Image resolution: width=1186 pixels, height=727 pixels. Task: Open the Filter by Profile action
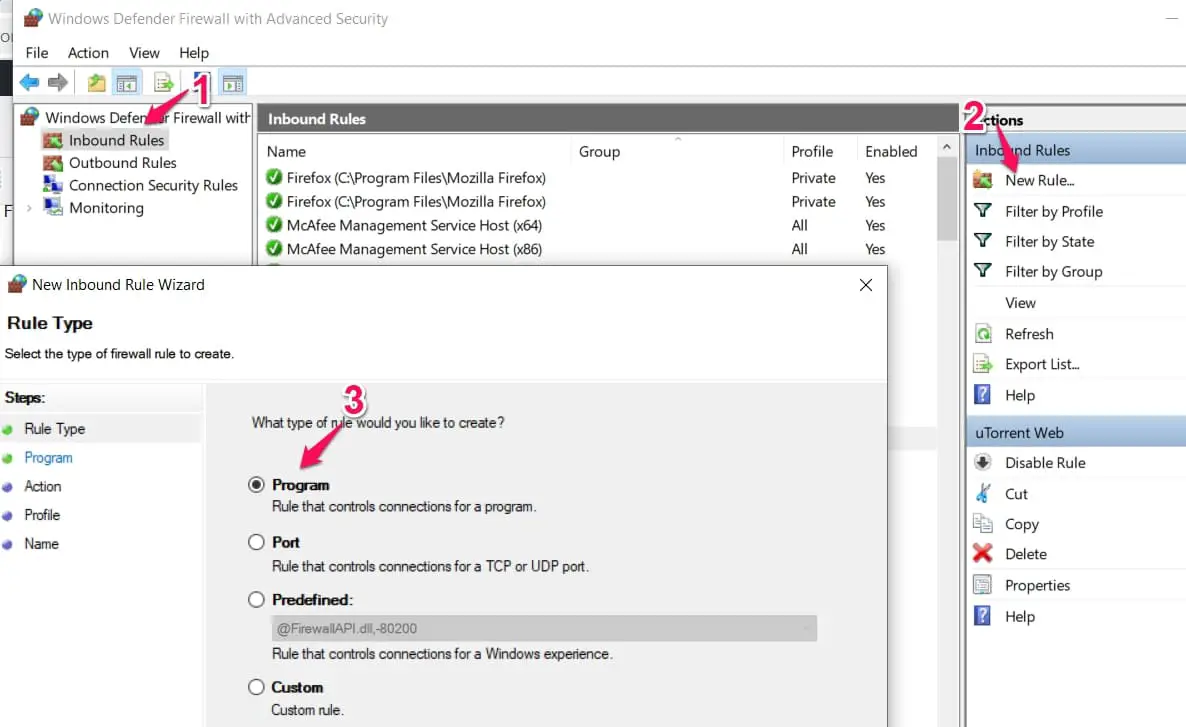click(x=1054, y=212)
